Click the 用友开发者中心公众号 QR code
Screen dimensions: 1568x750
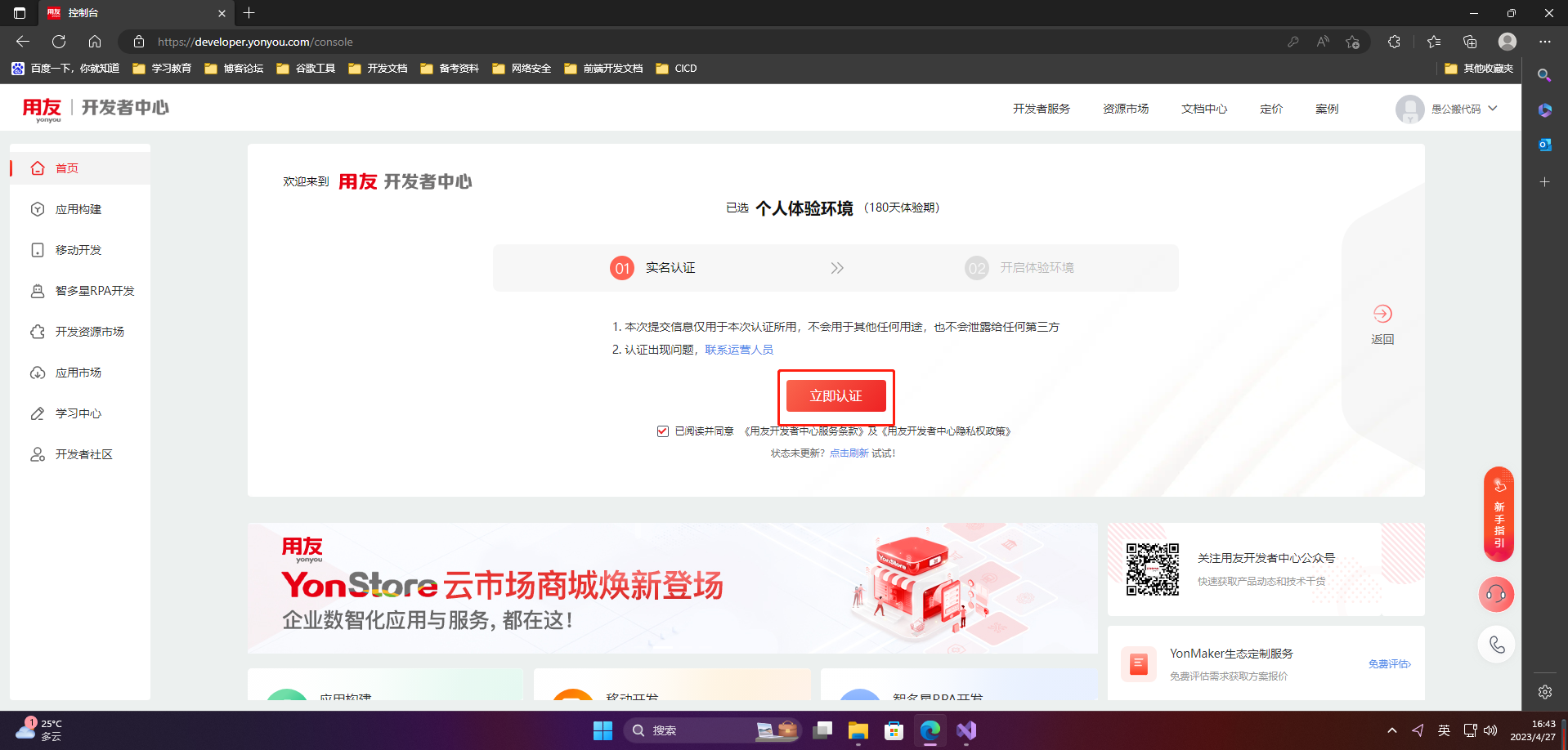pos(1153,569)
